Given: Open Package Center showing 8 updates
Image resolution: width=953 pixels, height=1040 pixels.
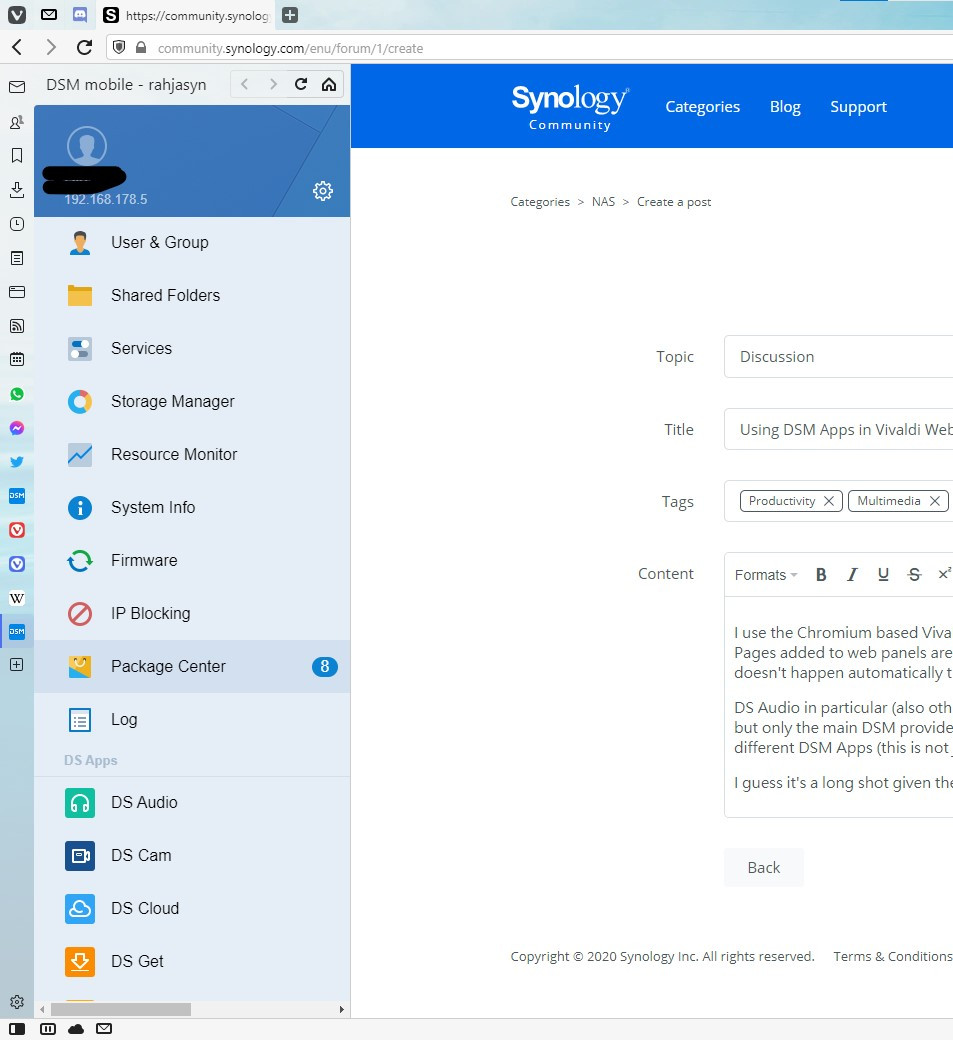Looking at the screenshot, I should [x=170, y=666].
